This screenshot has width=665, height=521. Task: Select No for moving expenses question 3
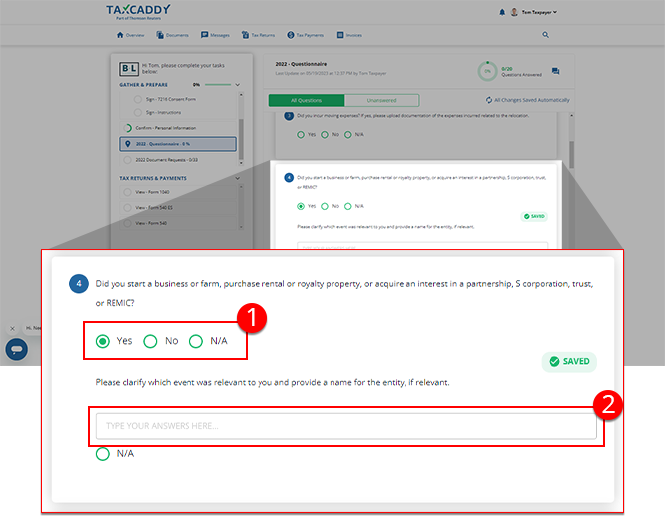[x=325, y=135]
